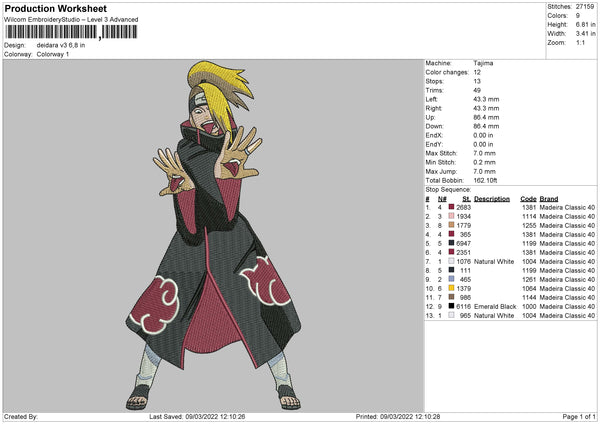Click the 'Stop Sequence:' label
600x424 pixels.
pos(448,190)
